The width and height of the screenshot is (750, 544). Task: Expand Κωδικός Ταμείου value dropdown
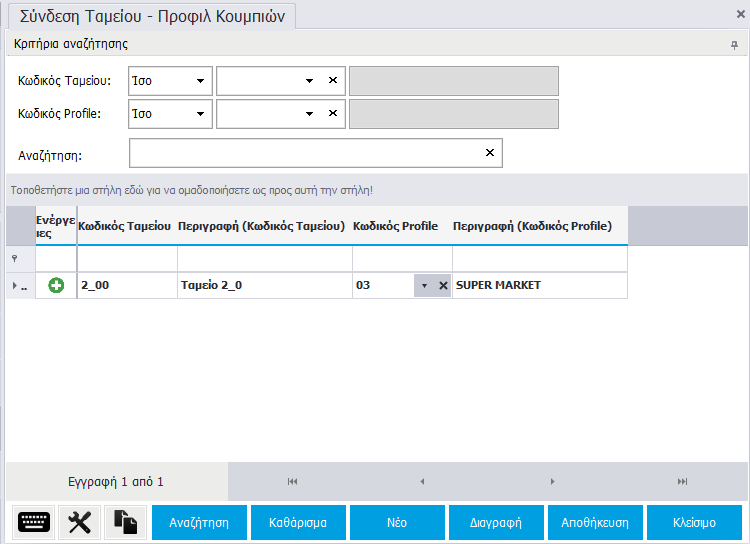pyautogui.click(x=309, y=81)
